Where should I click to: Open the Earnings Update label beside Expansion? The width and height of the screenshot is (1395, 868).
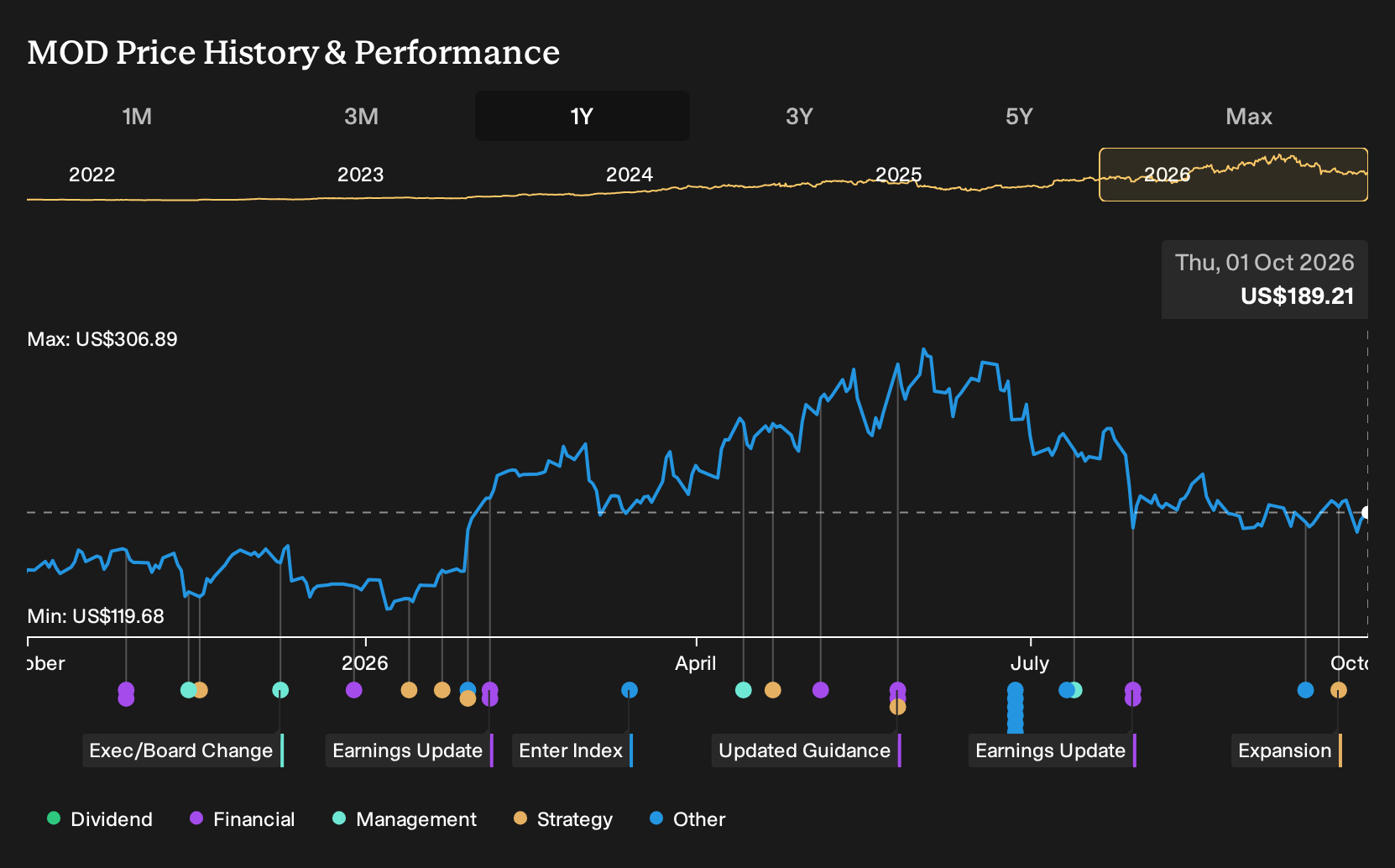(1053, 750)
